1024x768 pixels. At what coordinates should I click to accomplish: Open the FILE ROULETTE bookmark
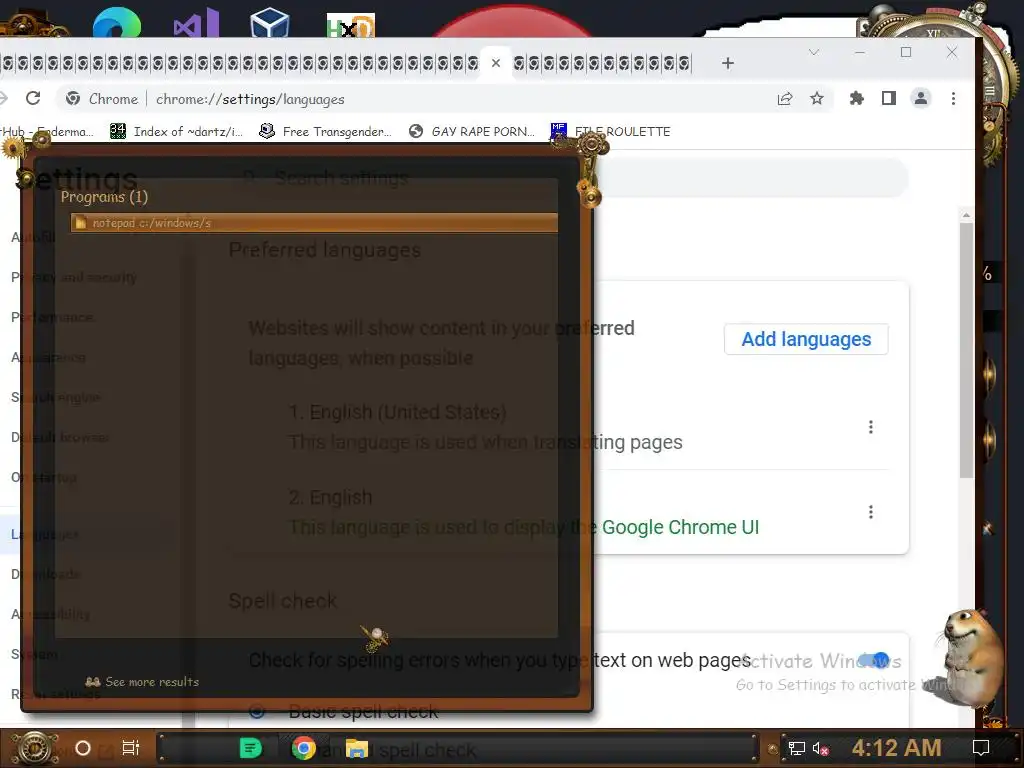click(x=611, y=131)
